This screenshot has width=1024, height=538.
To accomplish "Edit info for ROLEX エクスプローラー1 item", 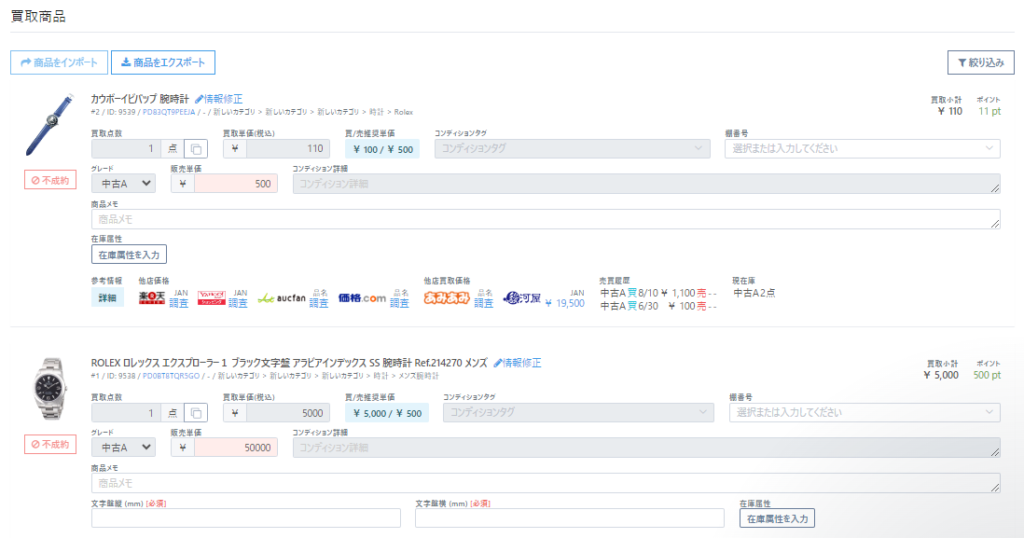I will (x=517, y=363).
